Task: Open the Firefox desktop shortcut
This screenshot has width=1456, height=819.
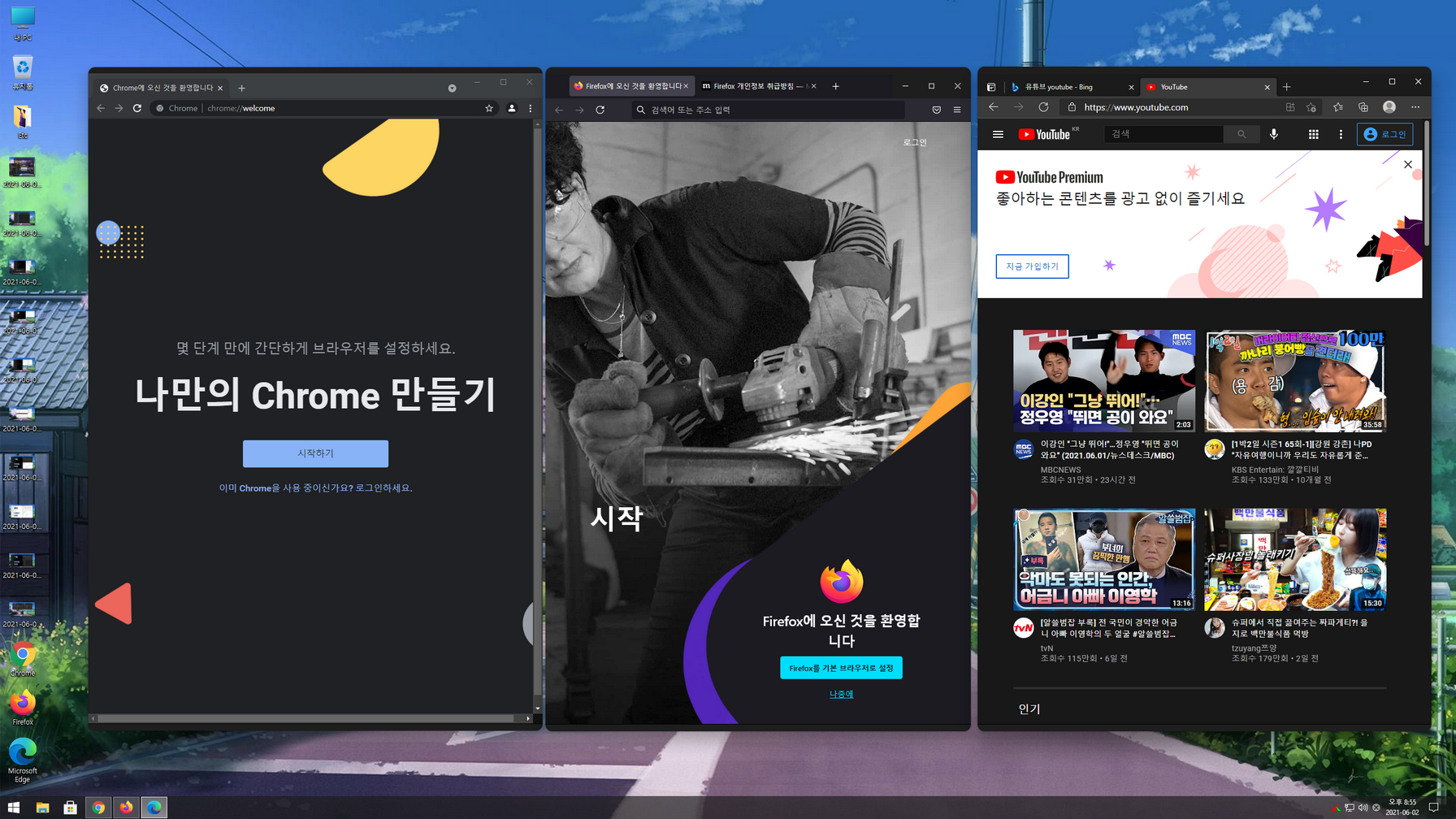Action: pyautogui.click(x=23, y=707)
